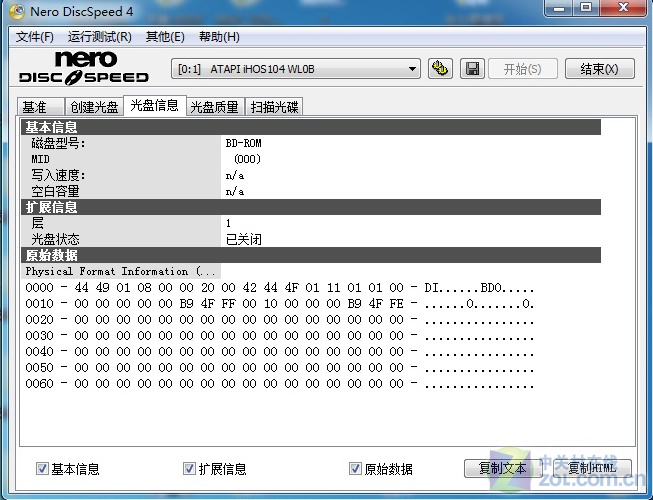Maximize the Nero DiscSpeed window
Screen dimensions: 653x500
(586, 8)
